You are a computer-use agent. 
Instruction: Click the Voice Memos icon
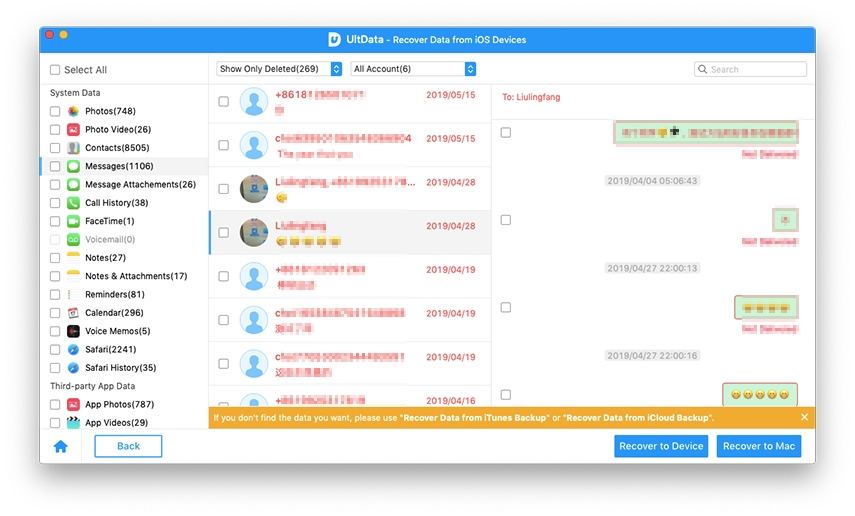73,331
